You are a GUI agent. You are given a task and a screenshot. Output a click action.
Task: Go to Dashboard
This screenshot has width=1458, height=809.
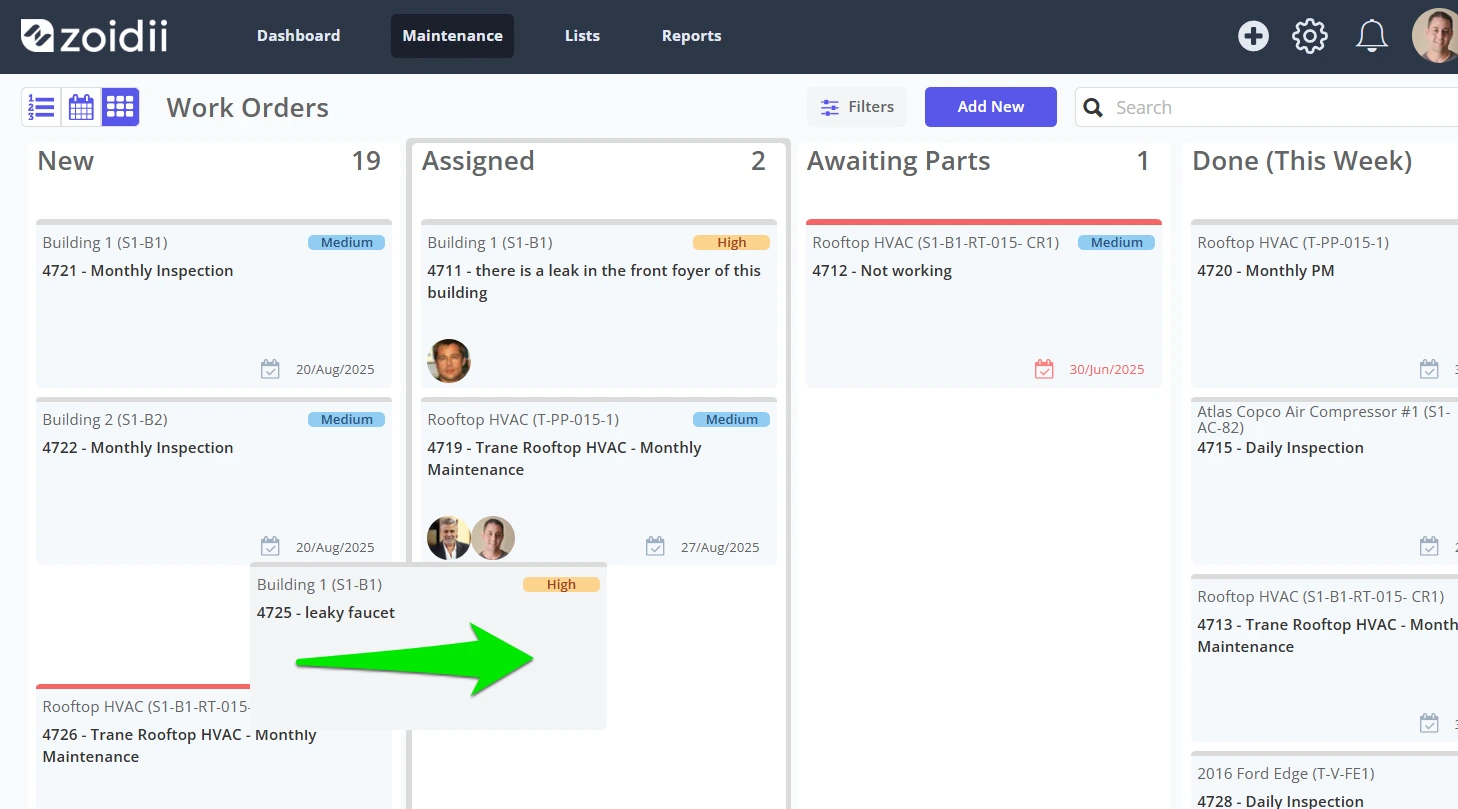298,36
